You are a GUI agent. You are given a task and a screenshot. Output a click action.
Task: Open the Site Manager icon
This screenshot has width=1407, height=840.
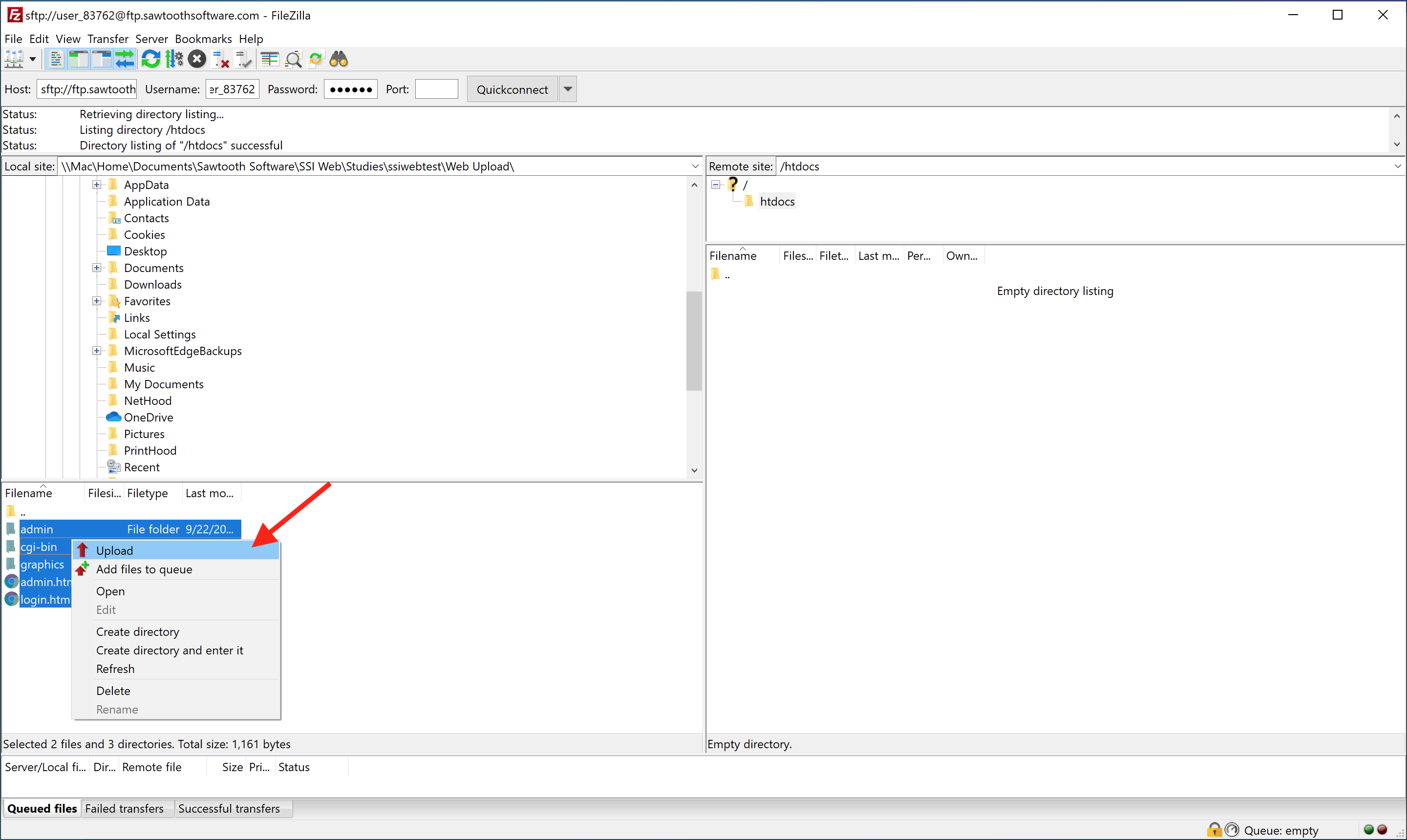14,60
